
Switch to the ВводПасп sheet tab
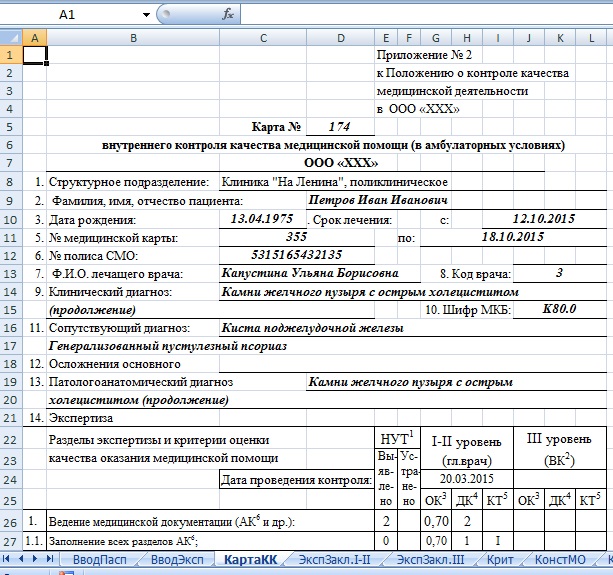click(100, 560)
